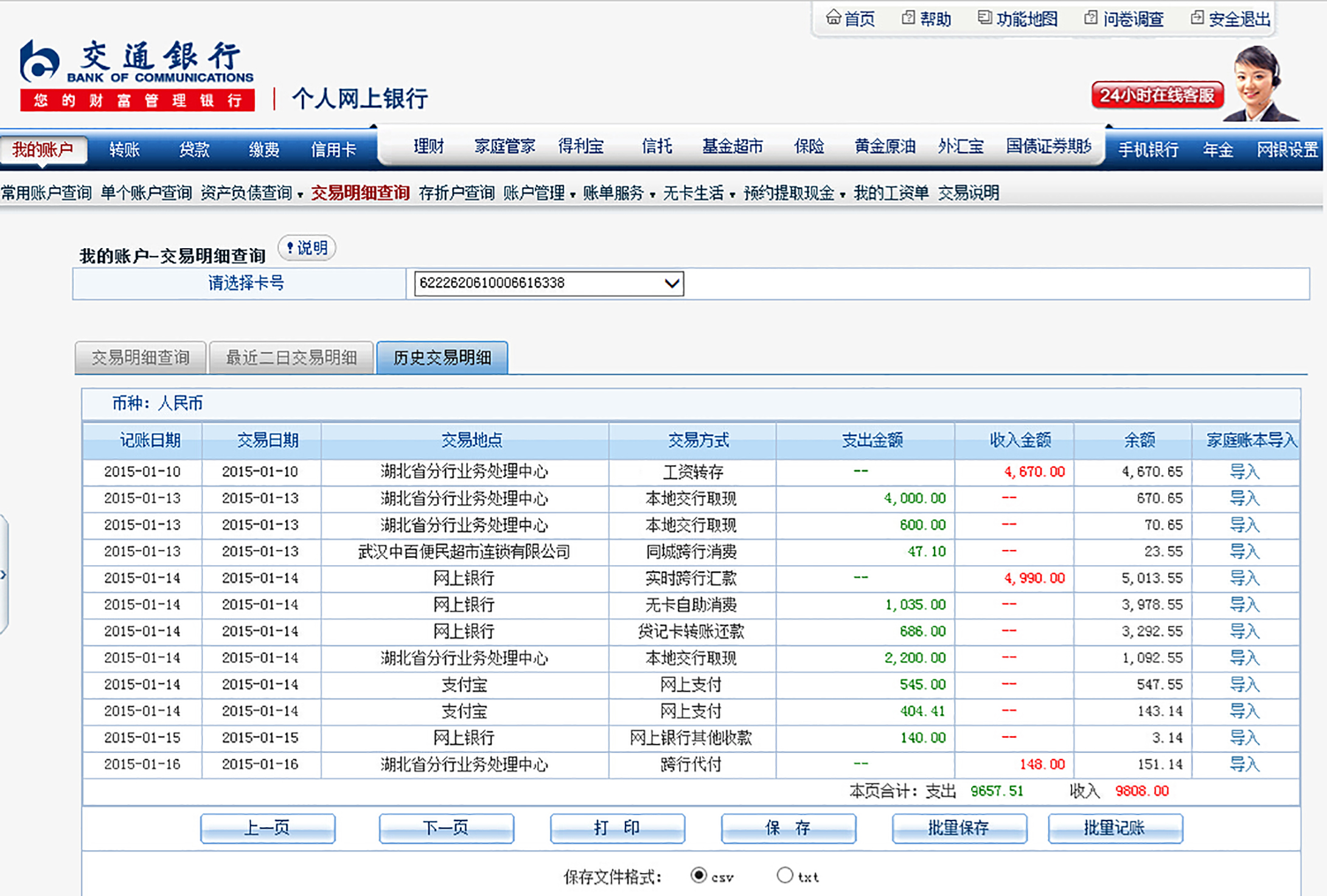Click the 下一页 next page button

446,828
